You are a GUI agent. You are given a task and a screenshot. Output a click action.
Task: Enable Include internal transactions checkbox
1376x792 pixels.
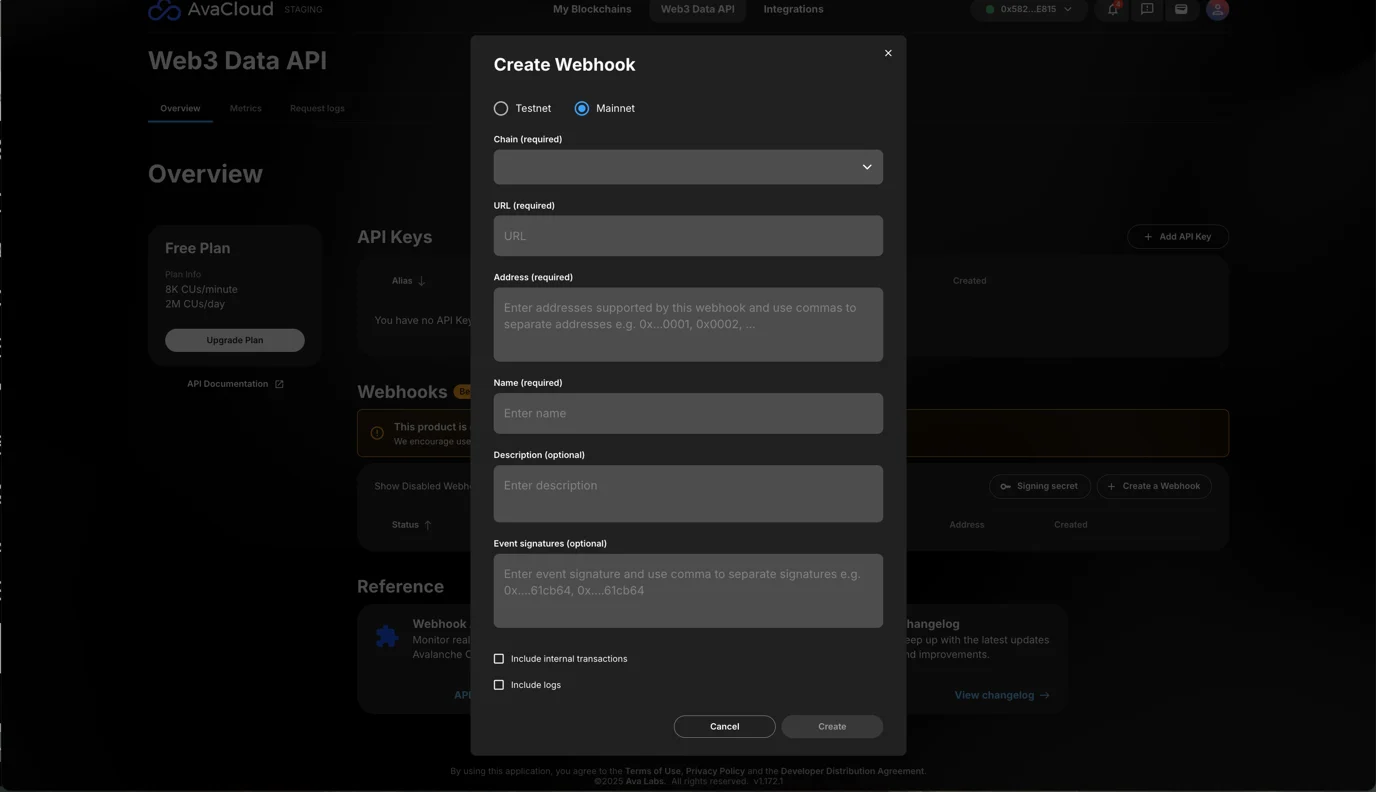(499, 659)
